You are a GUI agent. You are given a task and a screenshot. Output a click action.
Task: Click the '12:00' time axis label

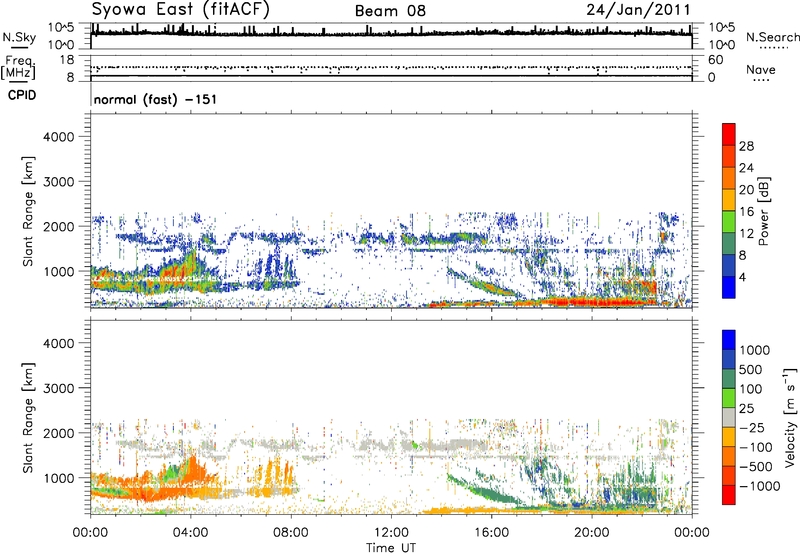(x=391, y=533)
